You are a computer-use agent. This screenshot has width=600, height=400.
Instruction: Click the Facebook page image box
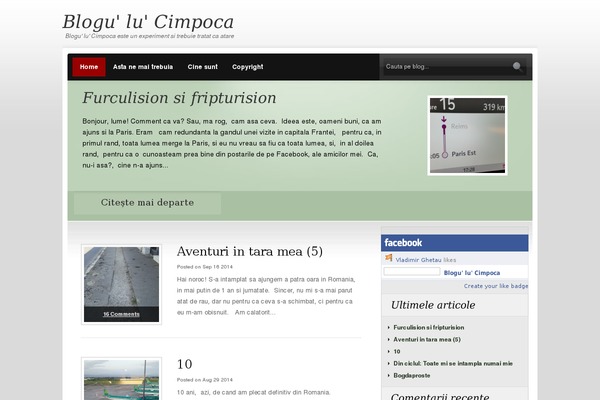pyautogui.click(x=412, y=271)
